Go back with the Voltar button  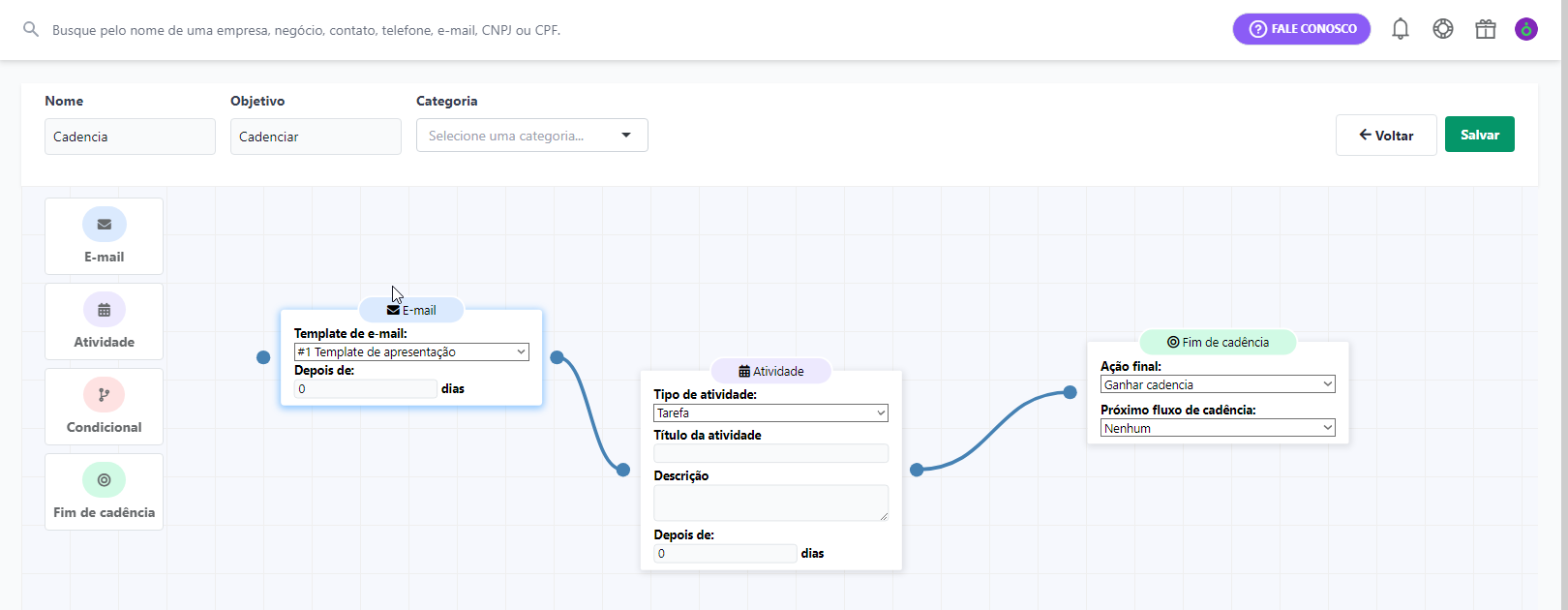pyautogui.click(x=1386, y=136)
